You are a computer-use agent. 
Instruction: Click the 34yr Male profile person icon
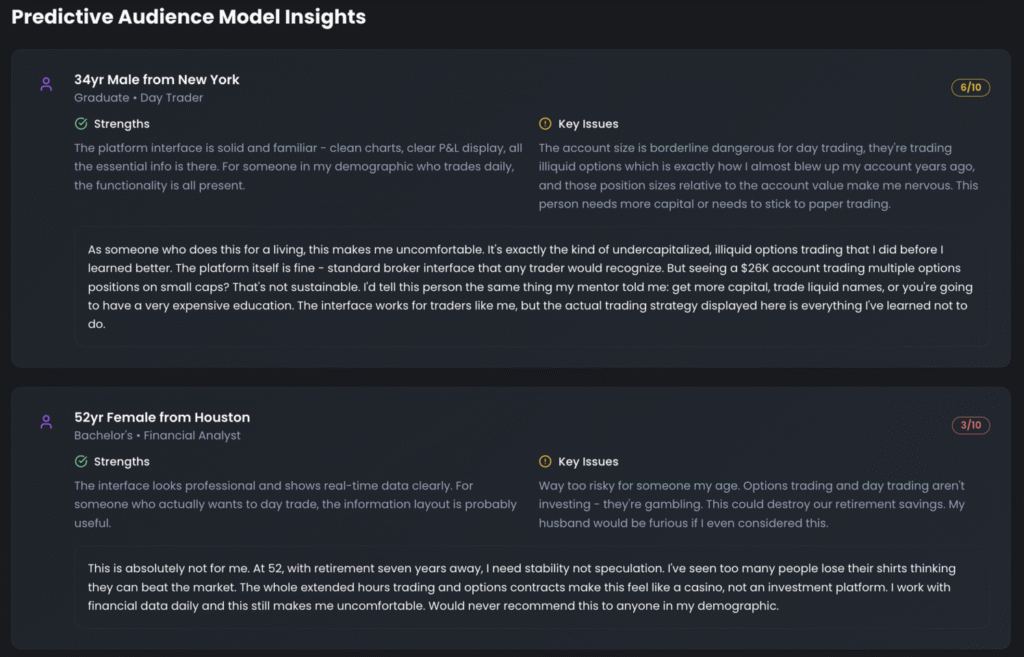click(x=46, y=85)
